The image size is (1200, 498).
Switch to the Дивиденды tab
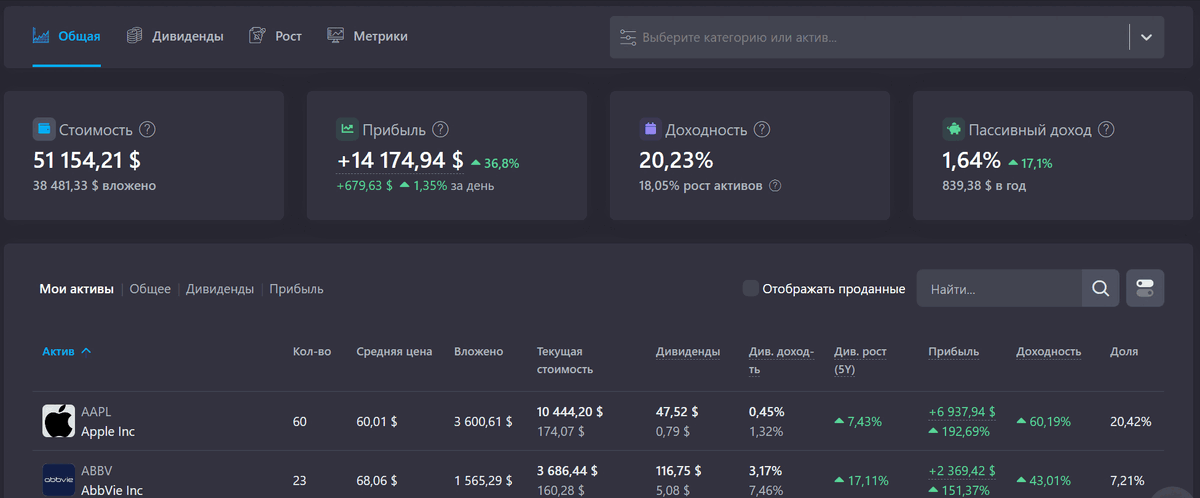coord(175,36)
